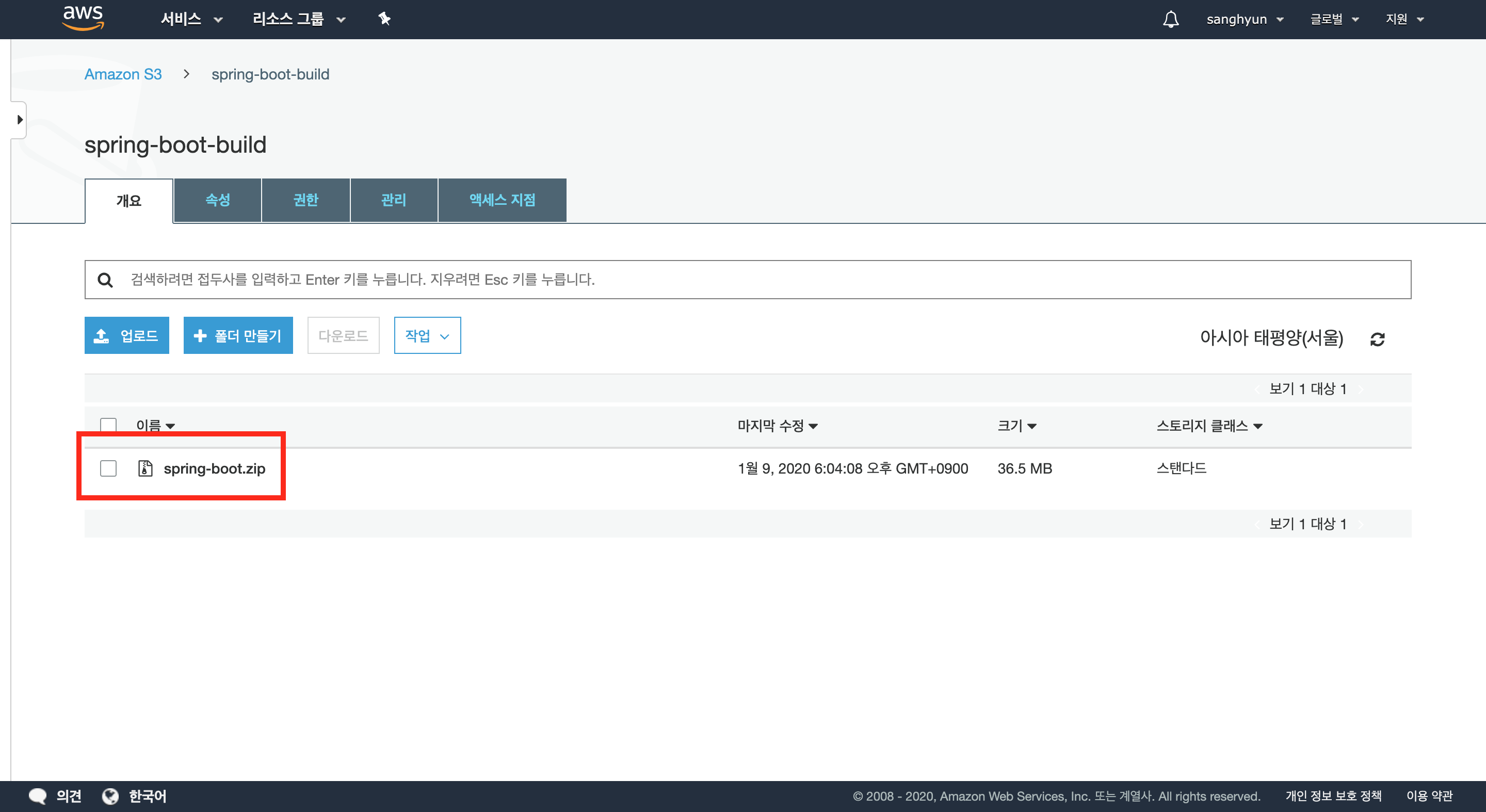
Task: Check the spring-boot.zip row checkbox
Action: pyautogui.click(x=108, y=468)
